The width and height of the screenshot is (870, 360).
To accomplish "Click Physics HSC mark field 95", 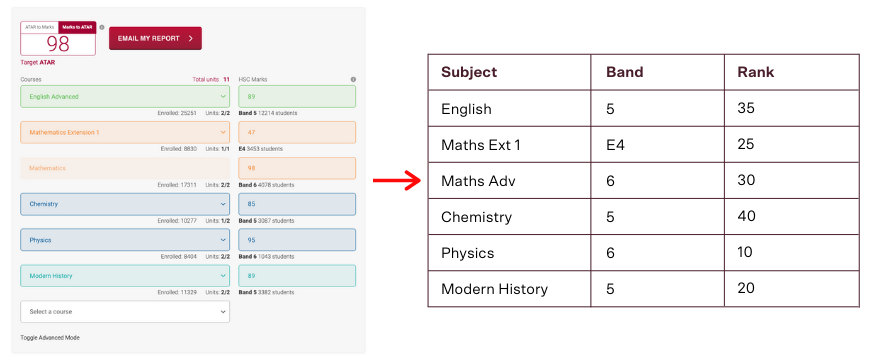I will [x=297, y=240].
